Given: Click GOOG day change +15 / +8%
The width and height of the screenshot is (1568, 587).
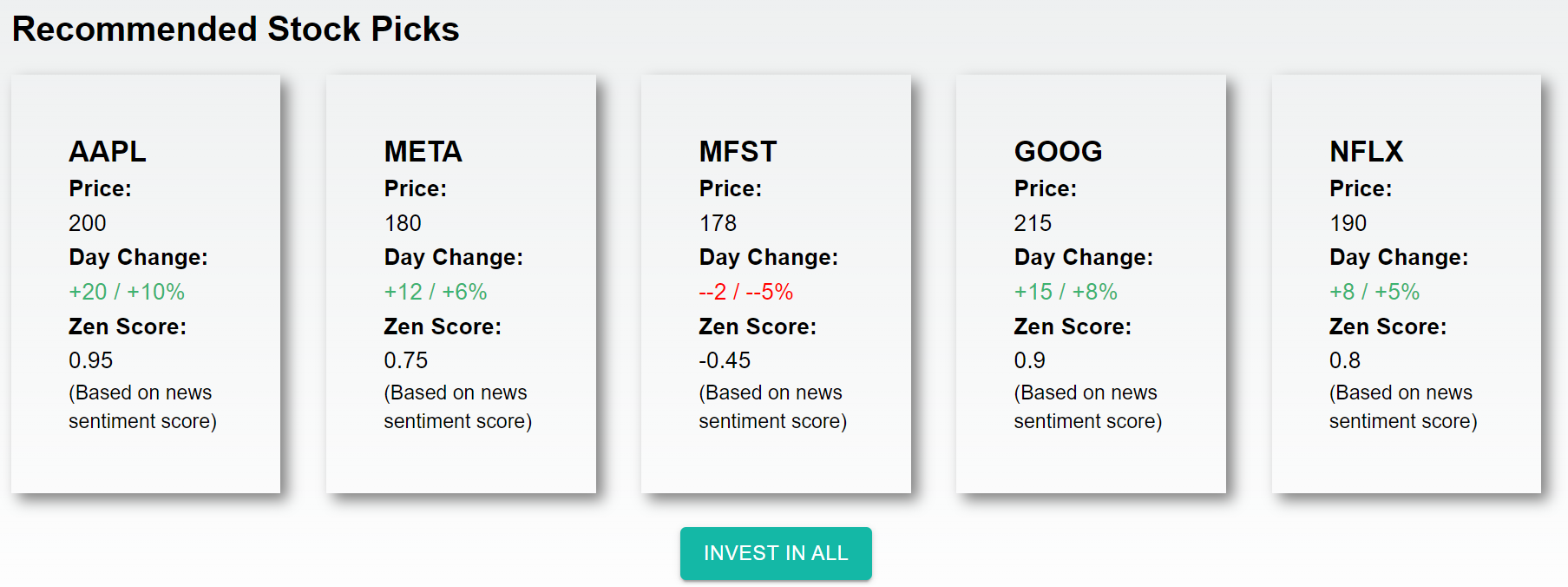Looking at the screenshot, I should [1066, 292].
